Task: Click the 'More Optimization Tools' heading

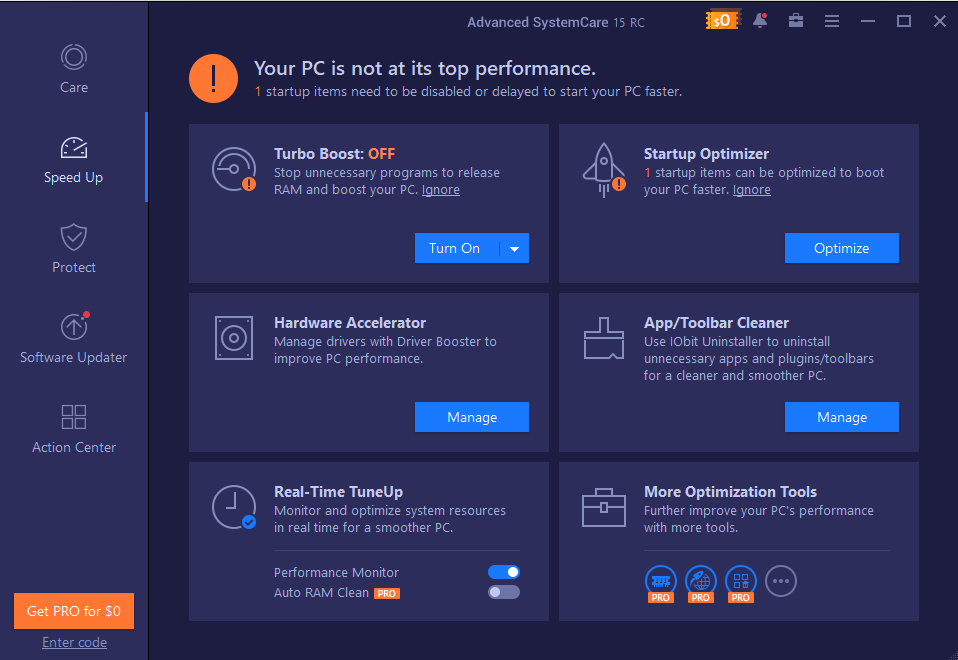Action: click(730, 492)
